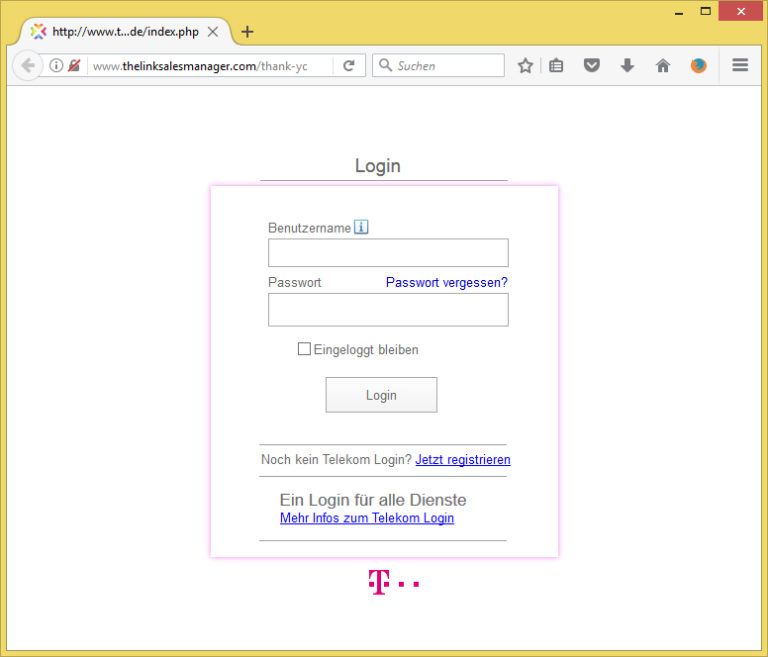Bookmark this page with the star icon
Image resolution: width=768 pixels, height=657 pixels.
pyautogui.click(x=525, y=65)
